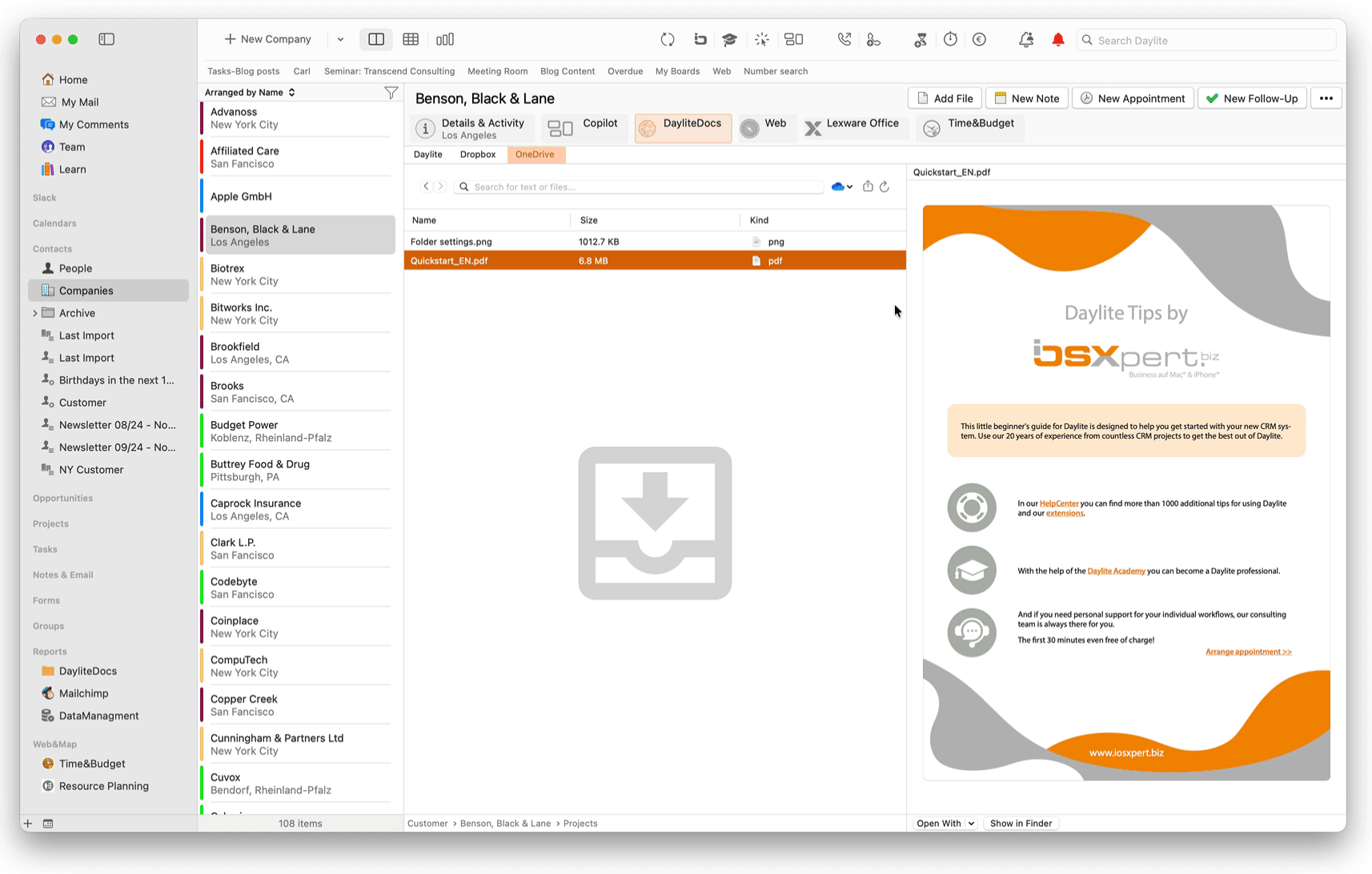This screenshot has width=1372, height=874.
Task: Click the phone call icon in toolbar
Action: tap(844, 39)
